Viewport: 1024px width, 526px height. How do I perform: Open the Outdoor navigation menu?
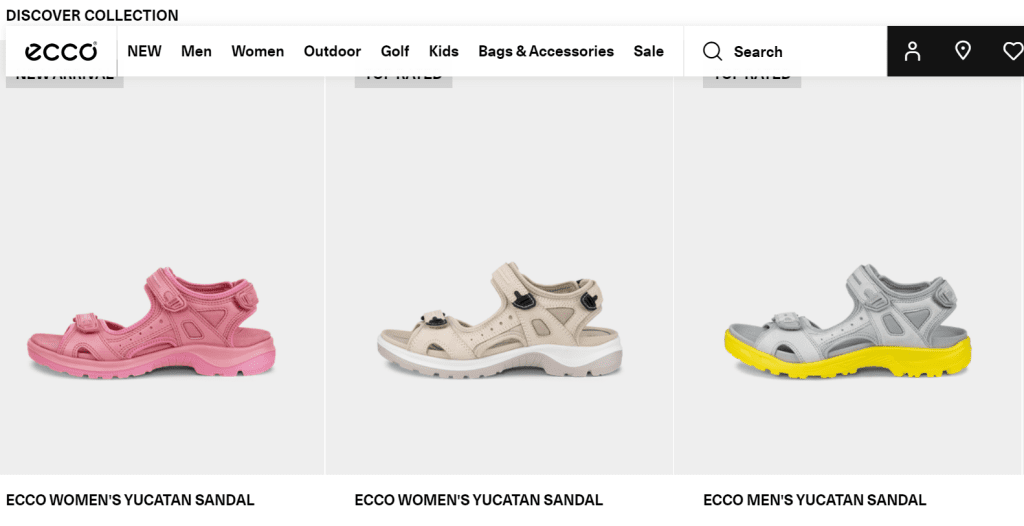point(332,51)
